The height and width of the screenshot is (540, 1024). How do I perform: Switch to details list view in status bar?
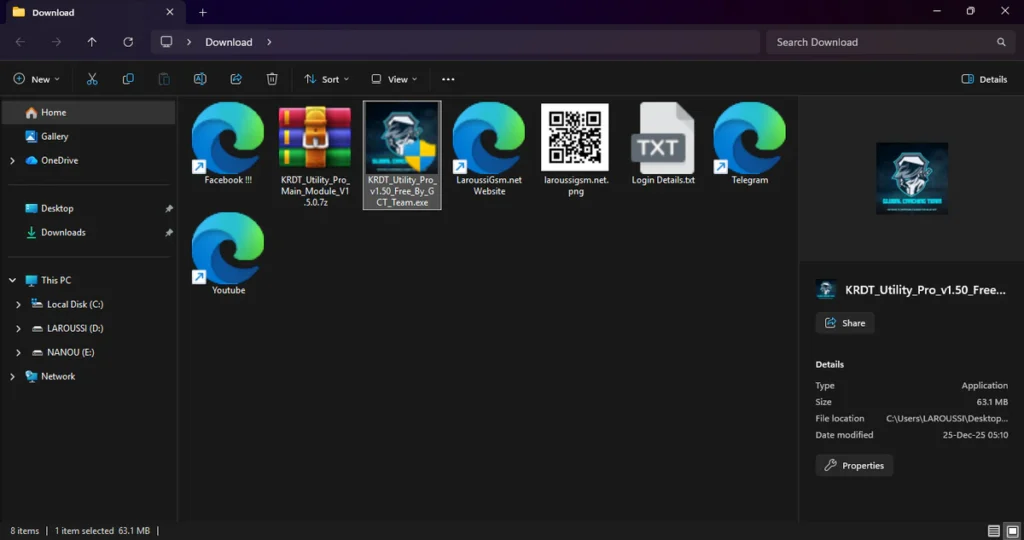click(x=993, y=531)
